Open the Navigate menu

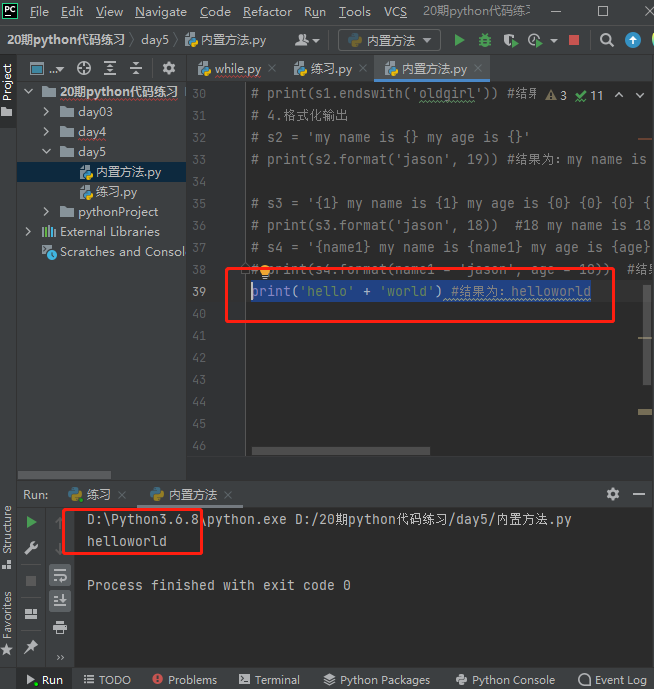coord(161,12)
